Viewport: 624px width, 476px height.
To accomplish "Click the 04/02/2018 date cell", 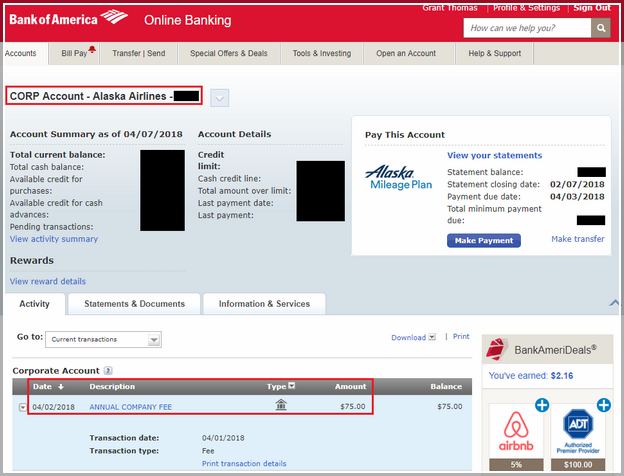I will pyautogui.click(x=53, y=407).
